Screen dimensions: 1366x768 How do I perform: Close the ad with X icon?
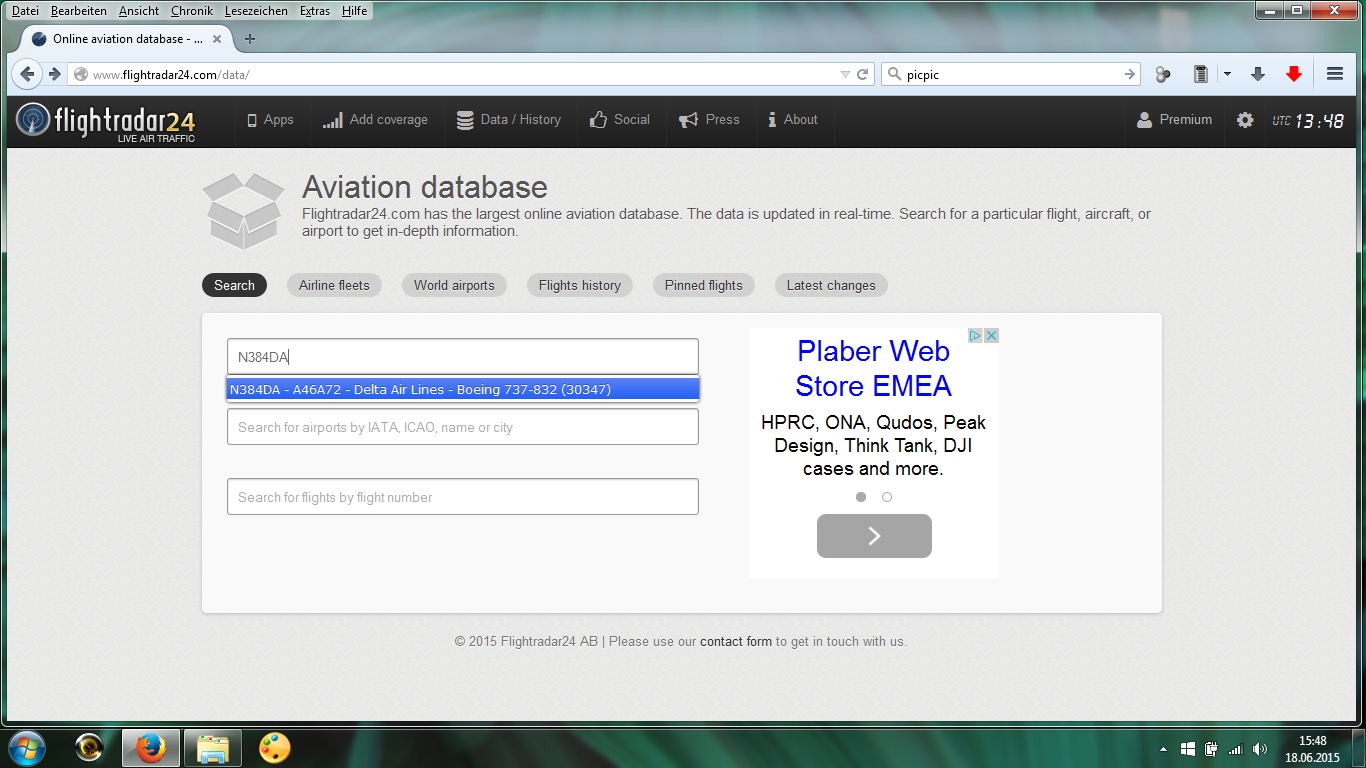click(x=991, y=336)
